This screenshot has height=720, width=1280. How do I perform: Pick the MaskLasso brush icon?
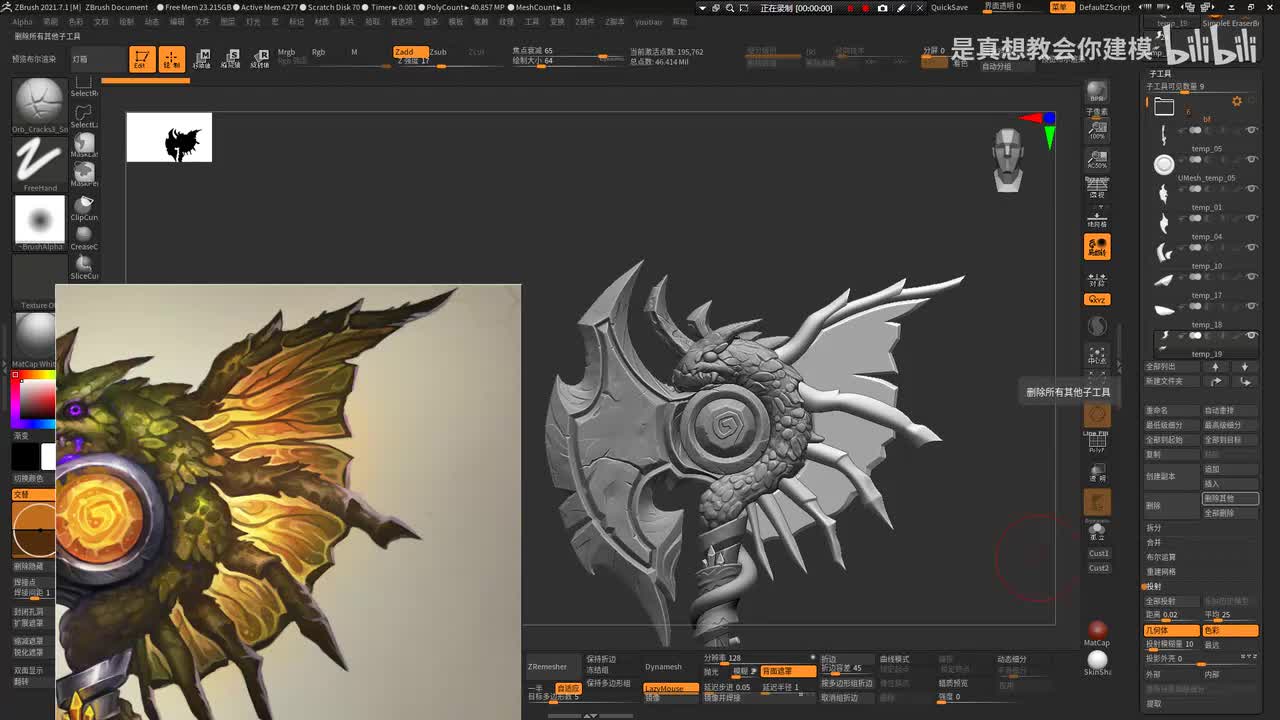[x=84, y=145]
